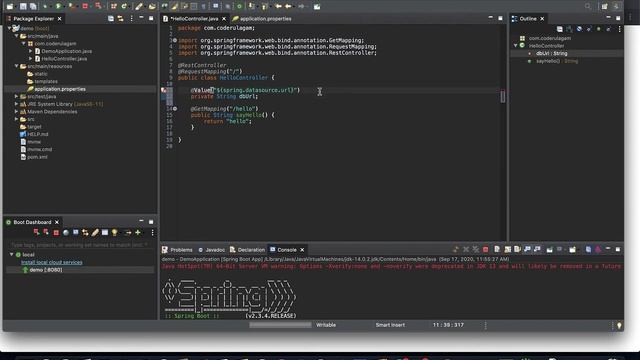
Task: Open Boot Dashboard view menu dots
Action: [x=152, y=233]
